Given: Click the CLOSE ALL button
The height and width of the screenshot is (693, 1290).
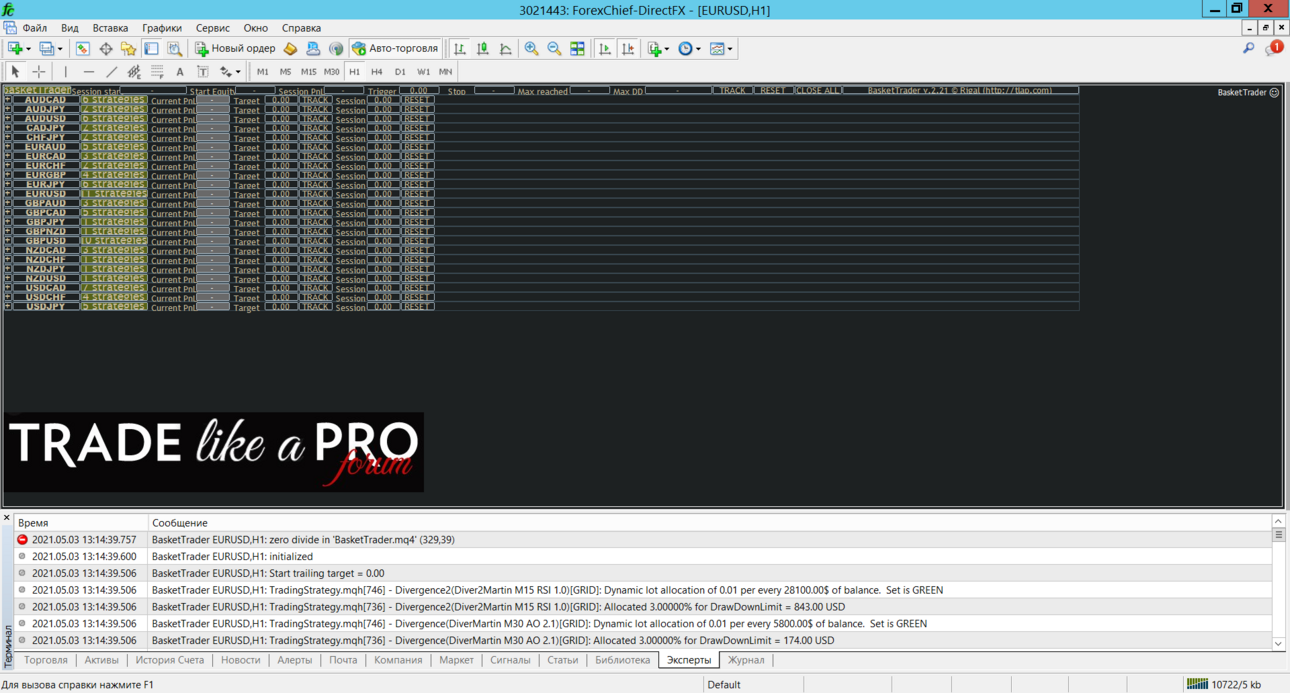Looking at the screenshot, I should click(818, 90).
